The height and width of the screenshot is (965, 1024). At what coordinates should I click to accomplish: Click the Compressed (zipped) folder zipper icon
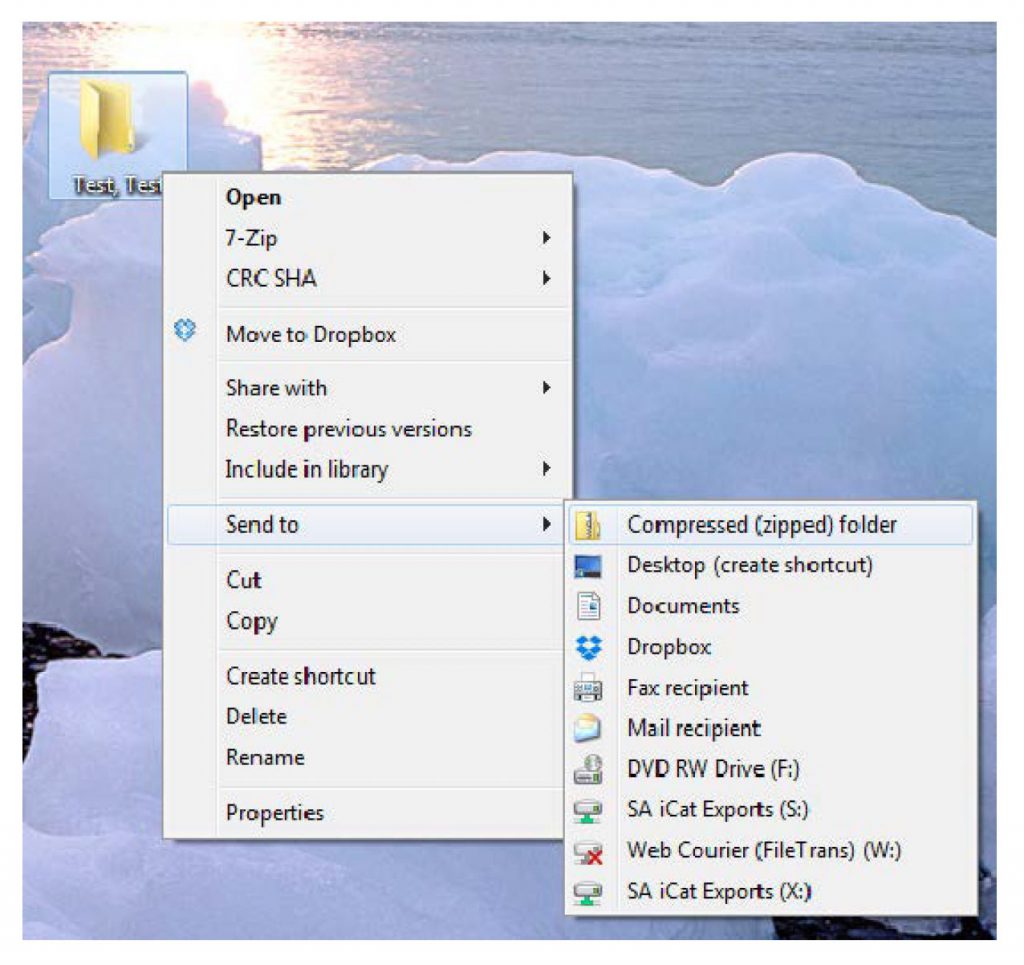click(x=588, y=525)
